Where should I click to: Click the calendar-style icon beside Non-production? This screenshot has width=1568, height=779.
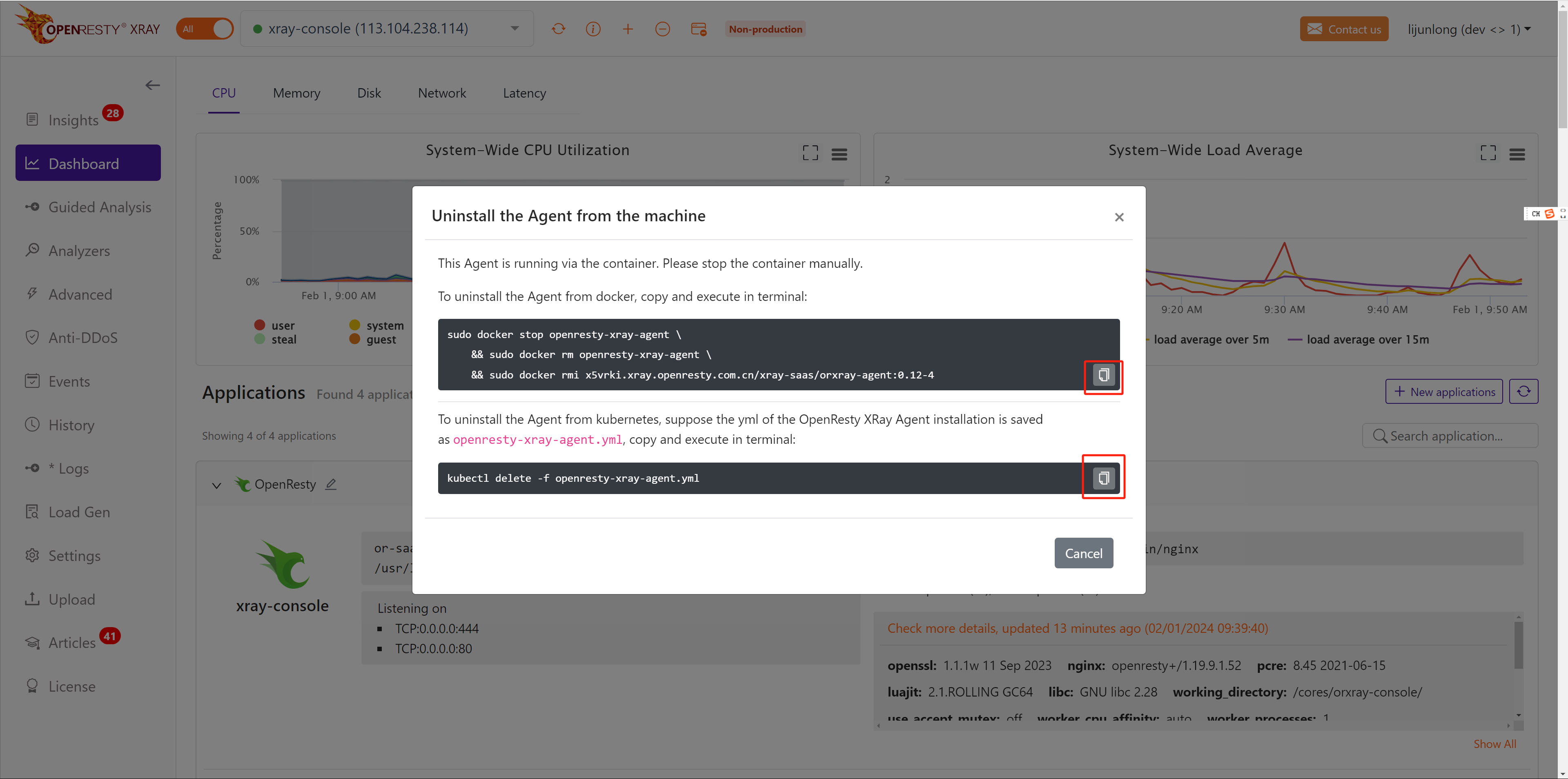(x=699, y=29)
